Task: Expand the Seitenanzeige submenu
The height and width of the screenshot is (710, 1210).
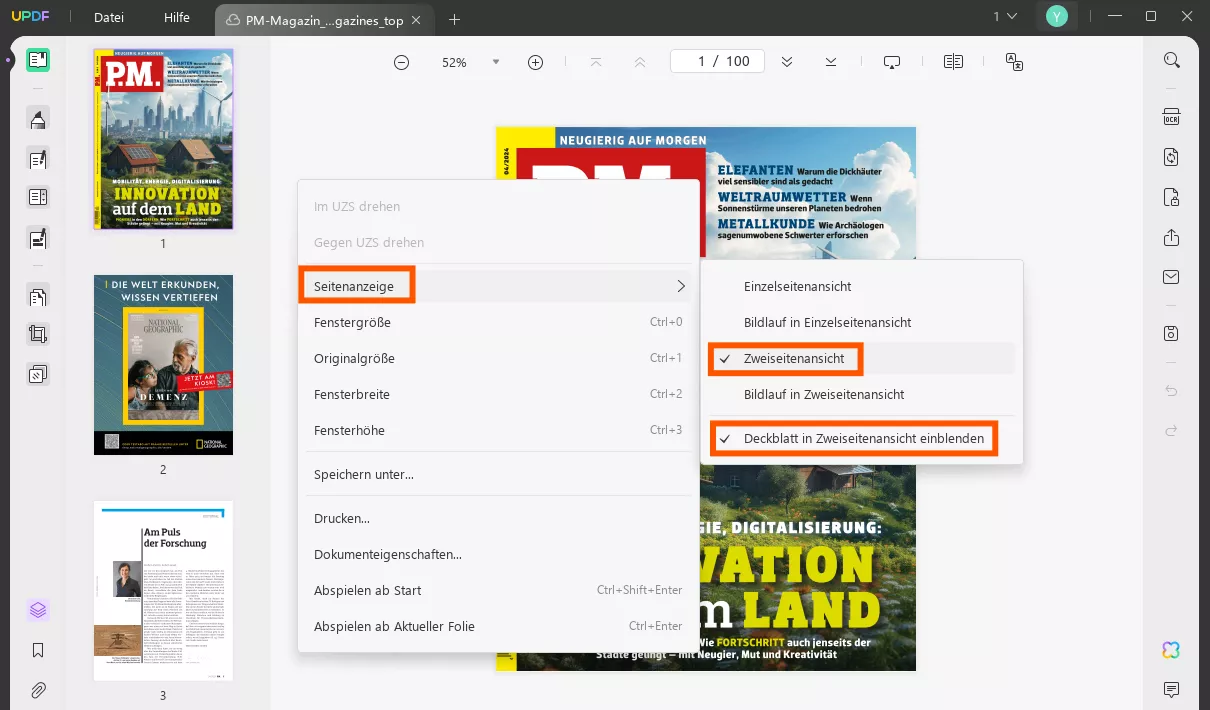Action: [498, 286]
